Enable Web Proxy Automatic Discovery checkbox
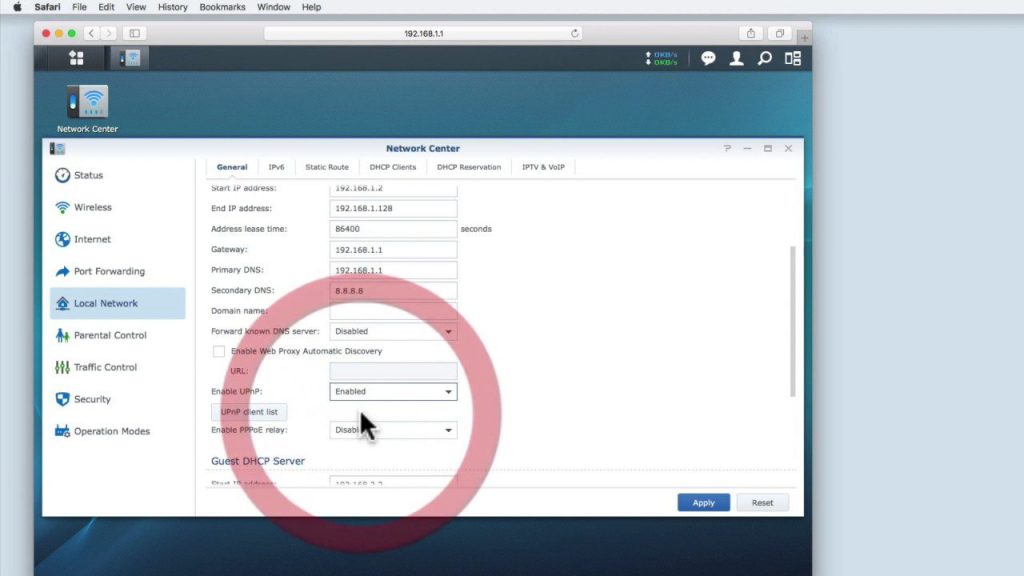 tap(219, 351)
